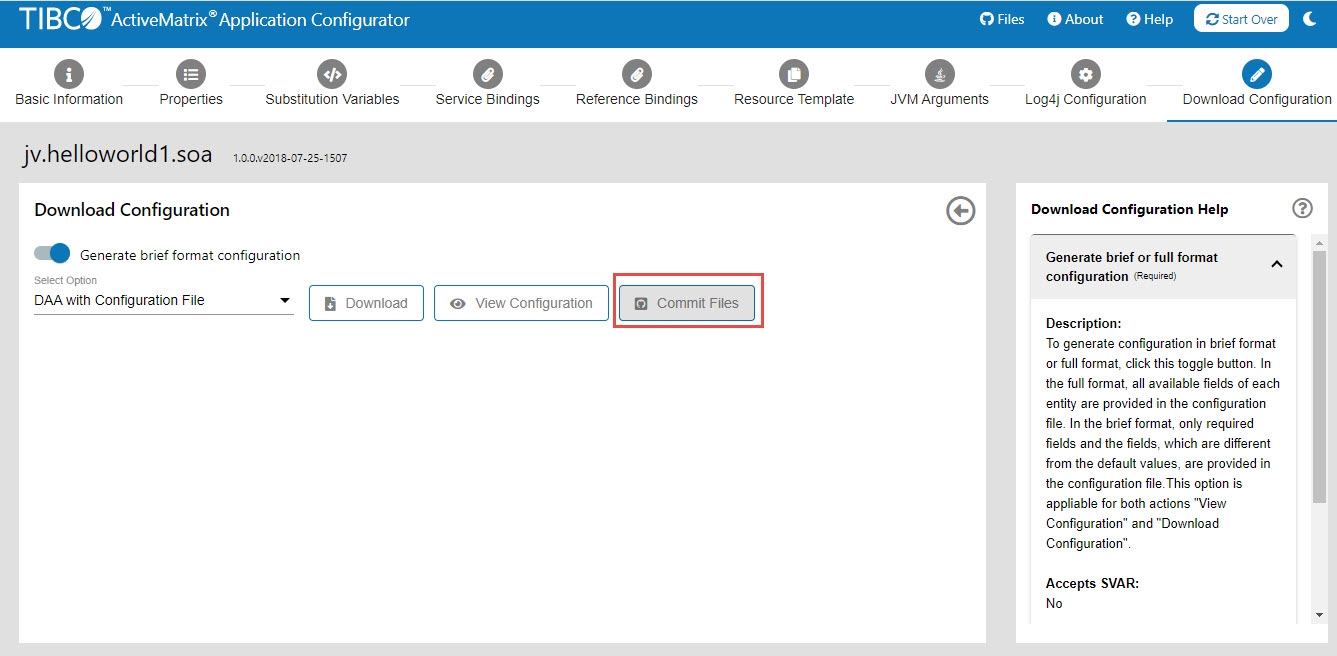The width and height of the screenshot is (1337, 656).
Task: Click the help question mark icon
Action: (x=1302, y=208)
